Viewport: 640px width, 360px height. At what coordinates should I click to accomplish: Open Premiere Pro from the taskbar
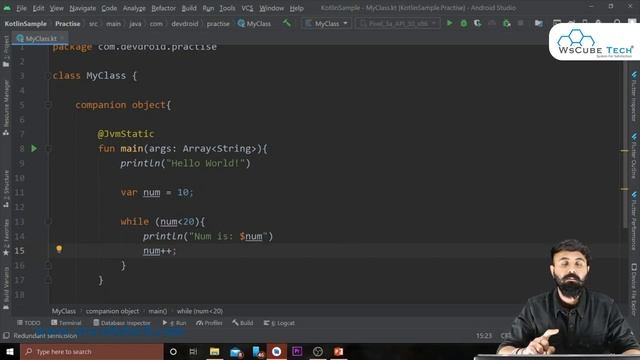coord(297,351)
